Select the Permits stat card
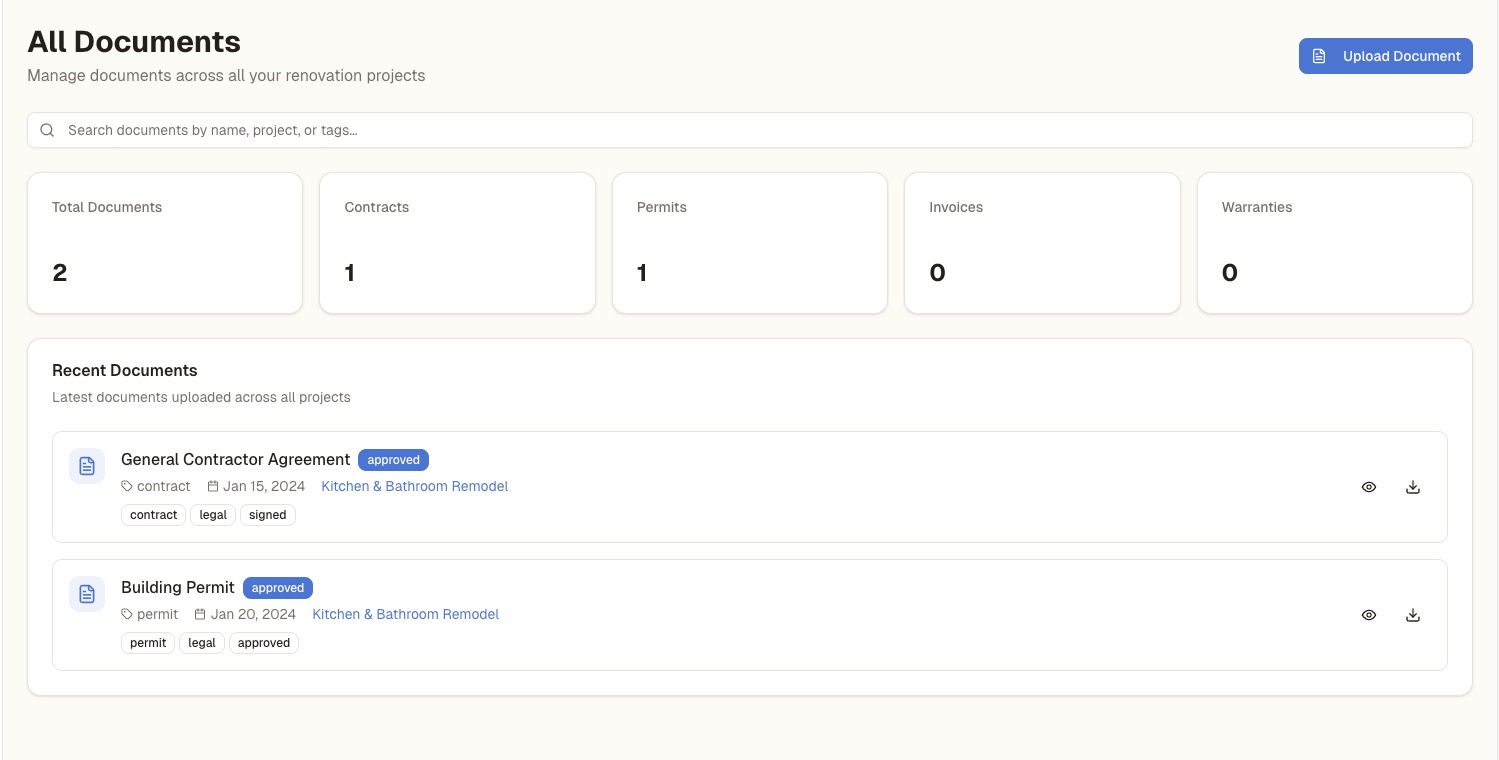Image resolution: width=1499 pixels, height=760 pixels. (749, 242)
